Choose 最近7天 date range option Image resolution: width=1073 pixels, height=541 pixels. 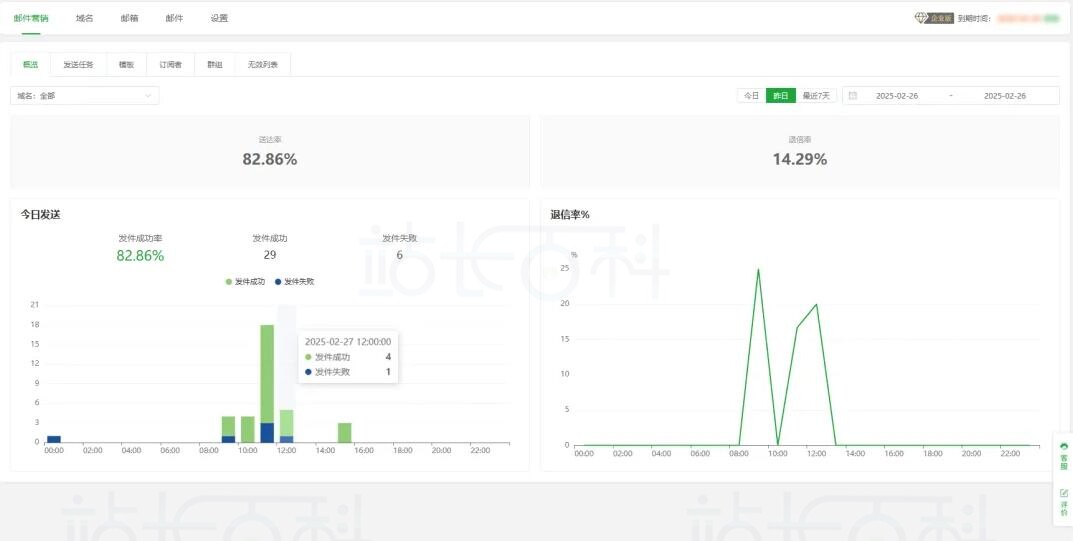click(x=816, y=96)
